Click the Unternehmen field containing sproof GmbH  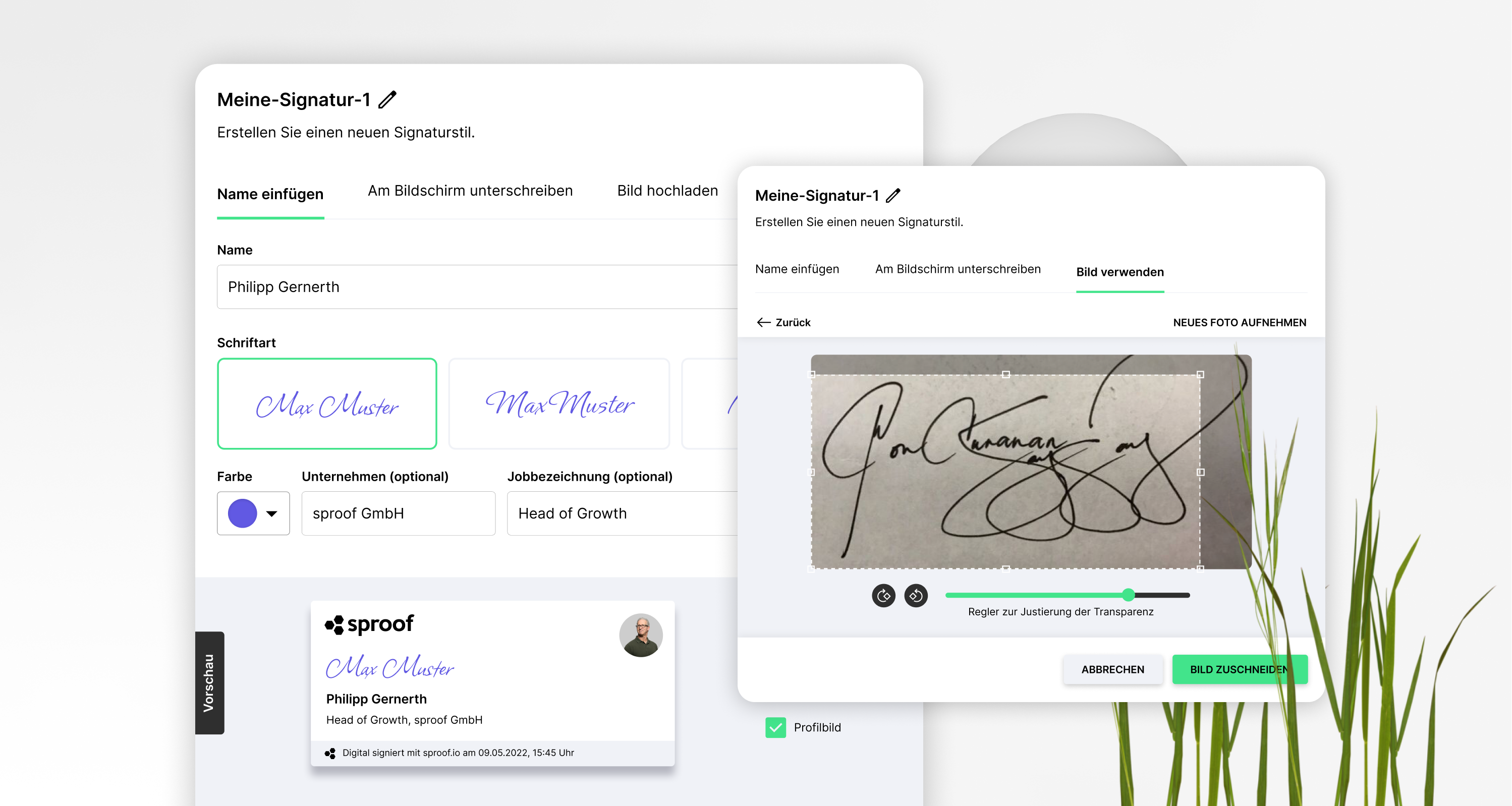(398, 513)
